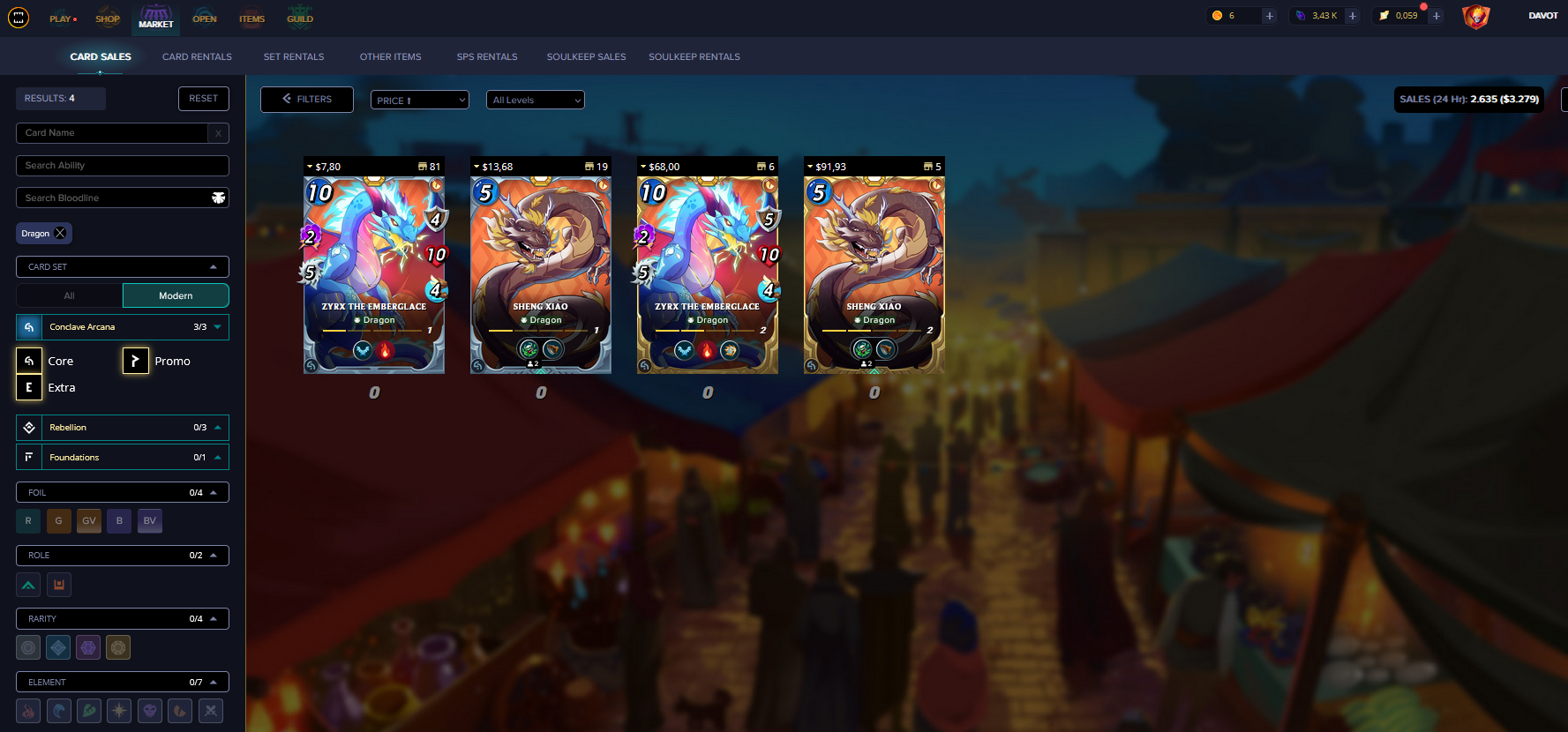
Task: Select the Black foil filter icon
Action: tap(119, 521)
